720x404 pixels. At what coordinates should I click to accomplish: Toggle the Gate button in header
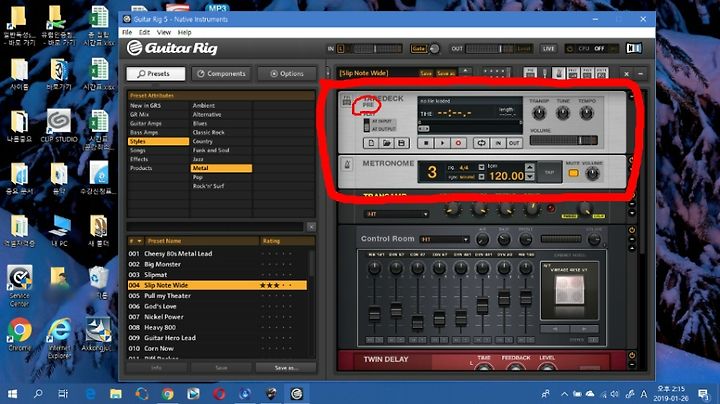pyautogui.click(x=418, y=49)
